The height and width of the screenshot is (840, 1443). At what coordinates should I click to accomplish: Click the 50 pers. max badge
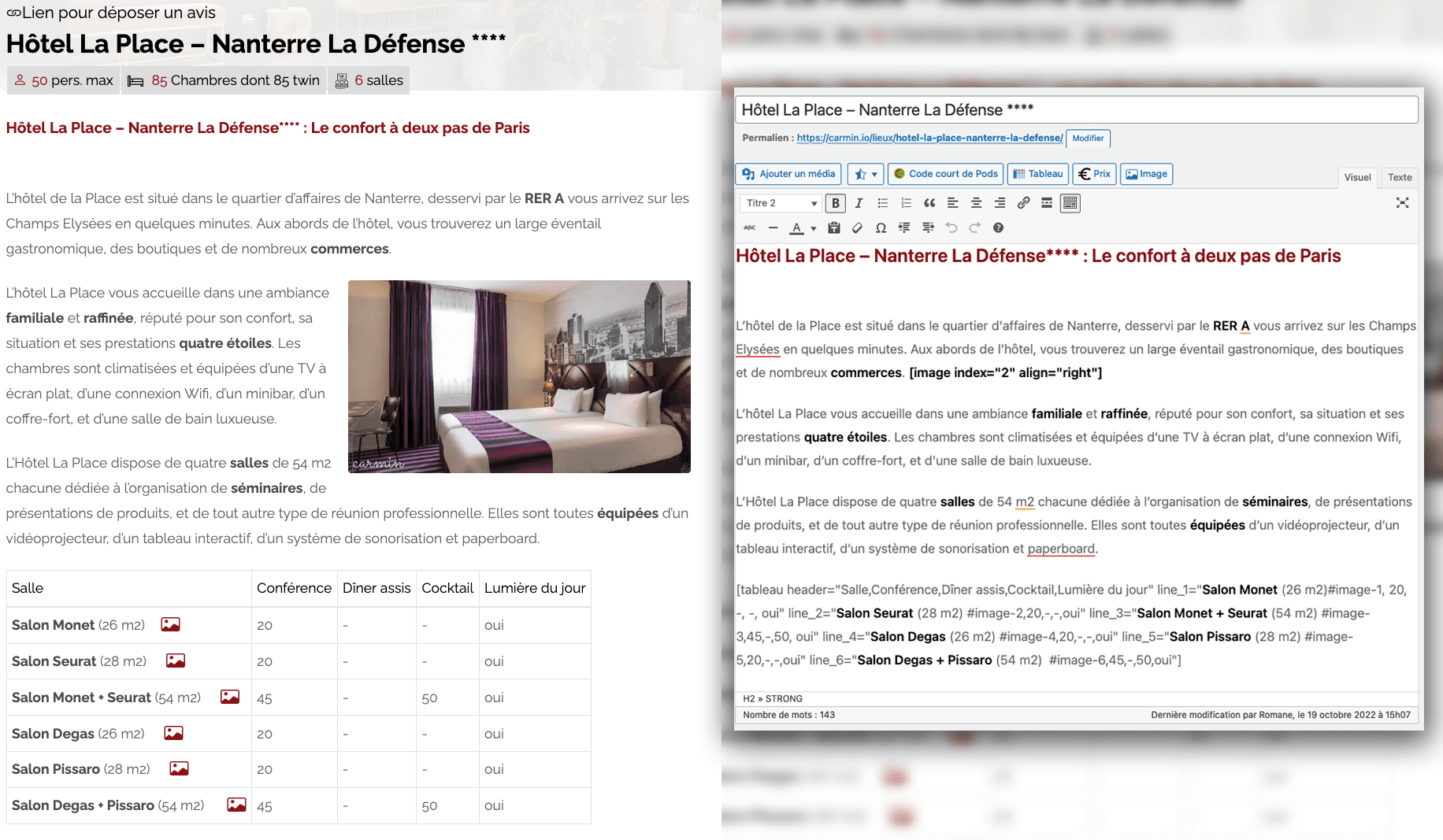(x=64, y=80)
